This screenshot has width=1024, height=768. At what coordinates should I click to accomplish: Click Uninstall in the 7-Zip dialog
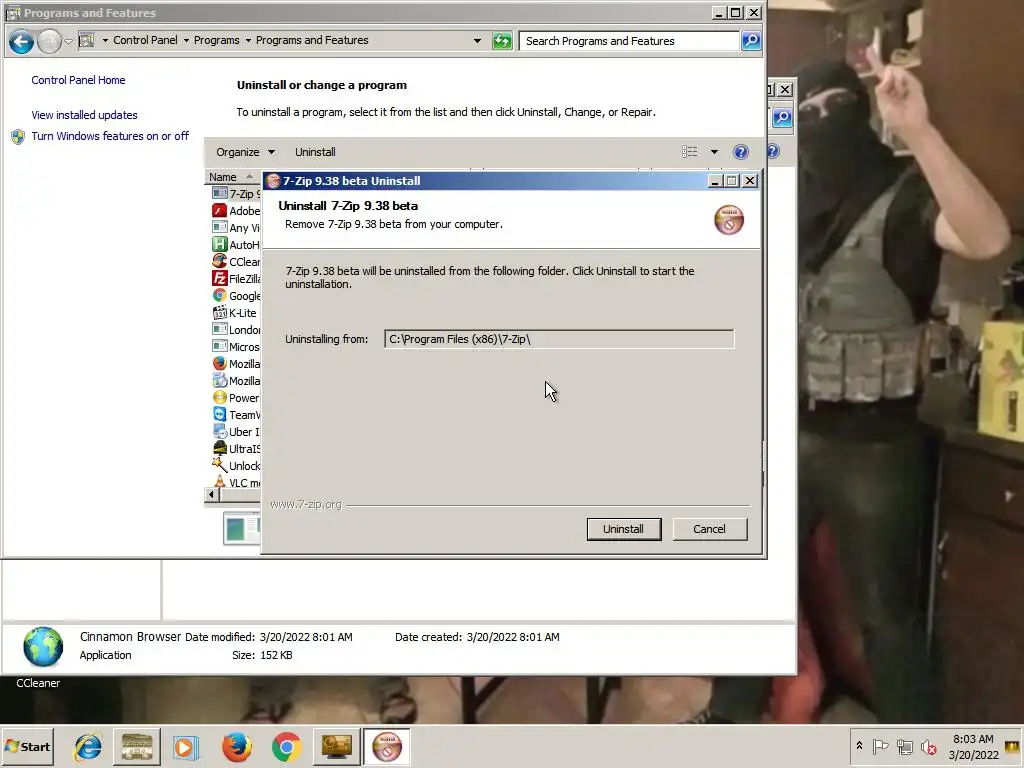[x=624, y=529]
